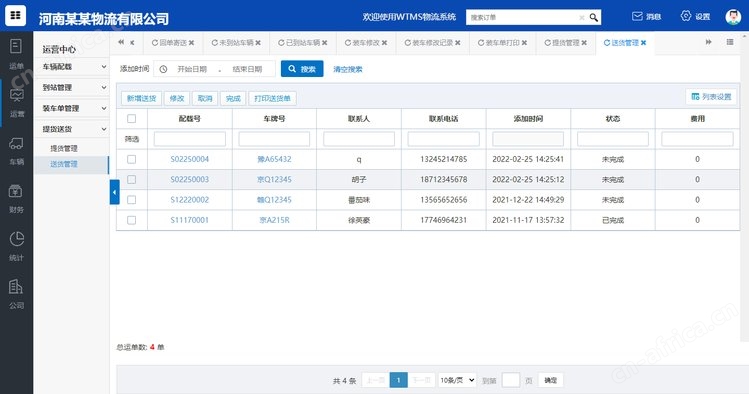
Task: Switch to the 回单寄送 tab
Action: pyautogui.click(x=173, y=43)
